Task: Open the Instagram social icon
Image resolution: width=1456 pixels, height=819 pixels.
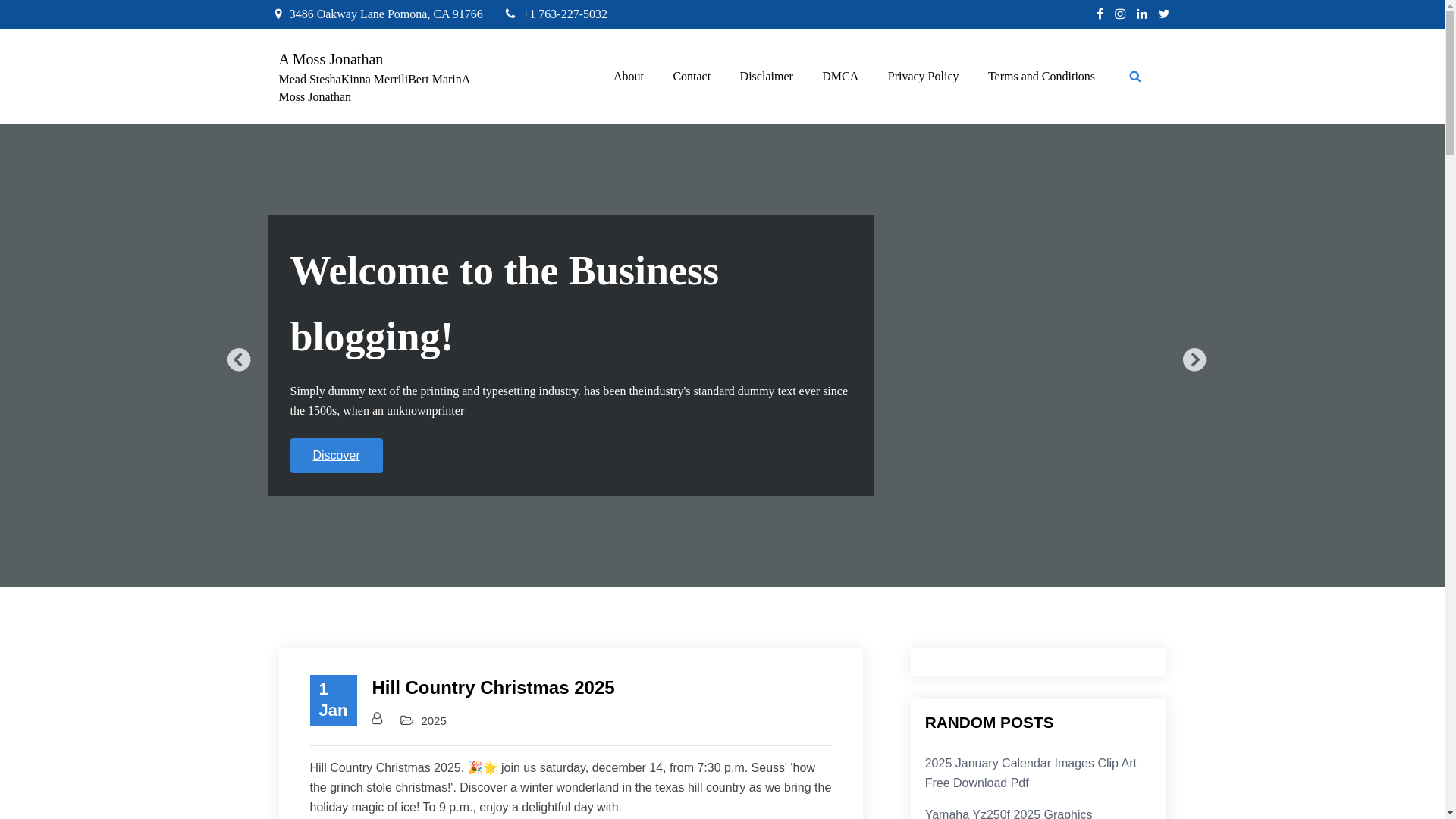Action: (1120, 14)
